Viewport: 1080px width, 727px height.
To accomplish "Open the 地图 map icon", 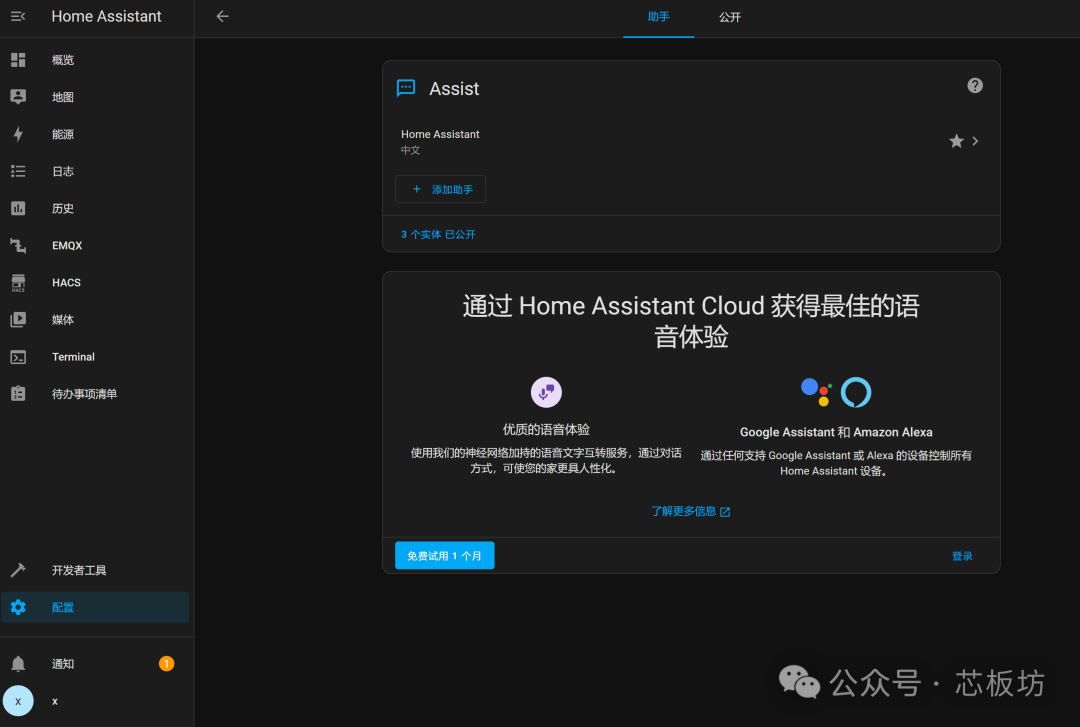I will 18,97.
